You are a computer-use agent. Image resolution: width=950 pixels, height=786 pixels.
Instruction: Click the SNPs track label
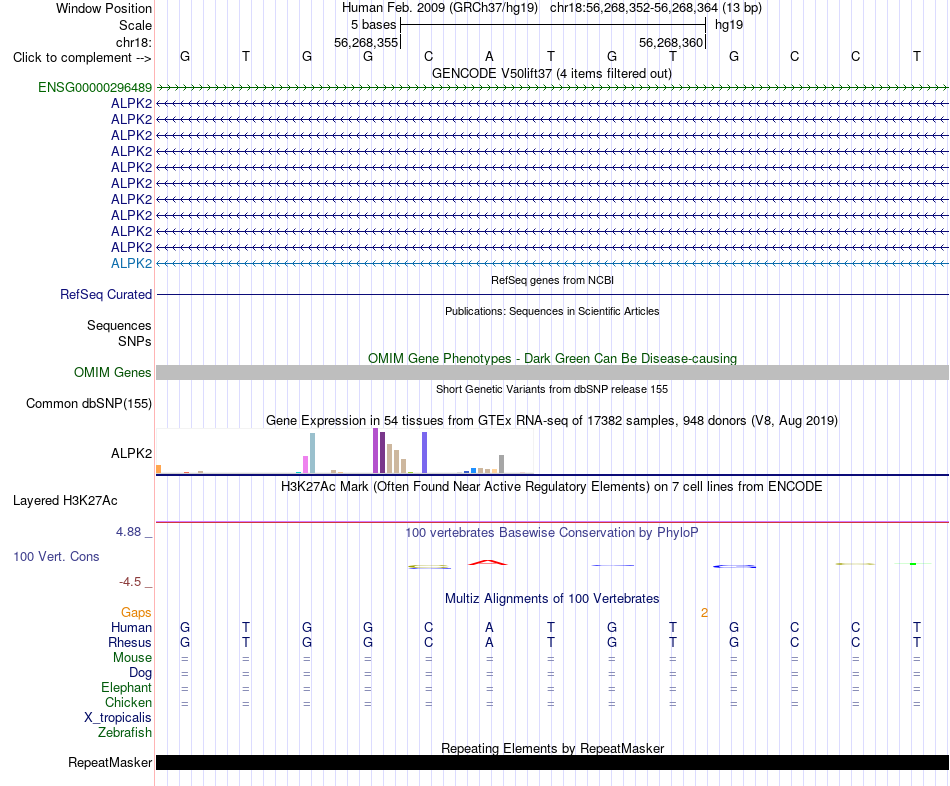[135, 341]
